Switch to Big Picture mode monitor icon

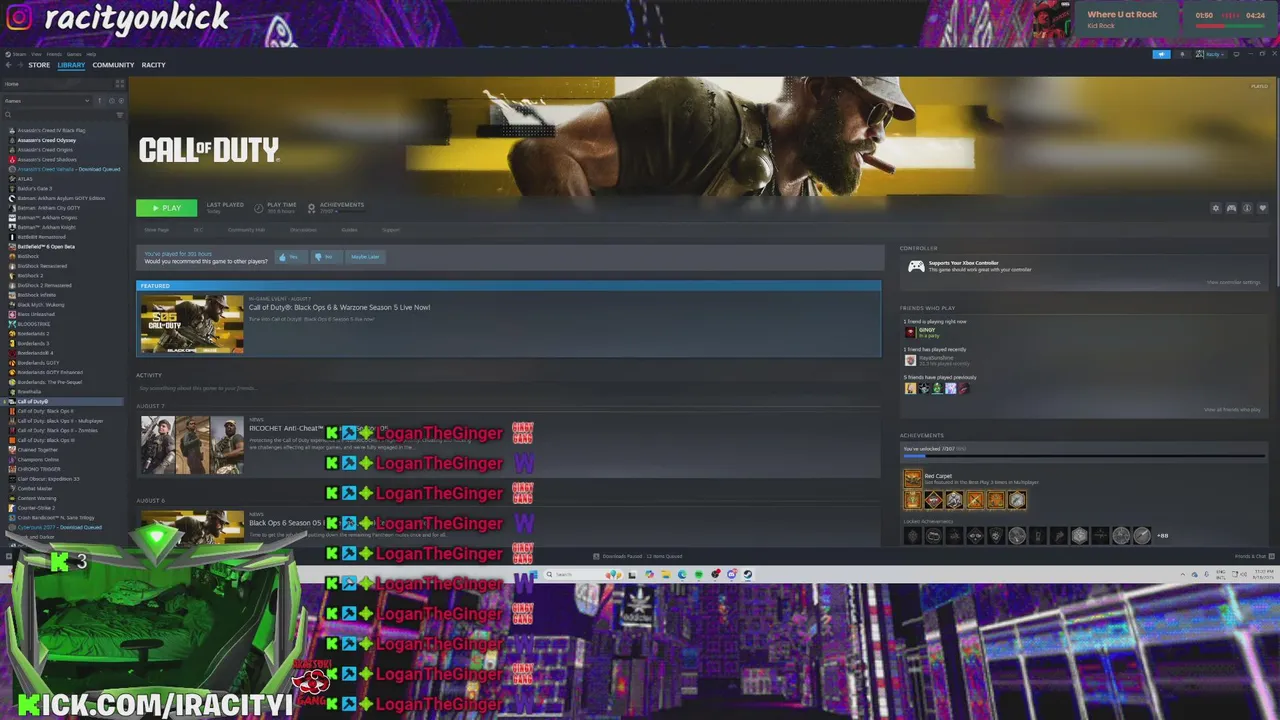1237,54
